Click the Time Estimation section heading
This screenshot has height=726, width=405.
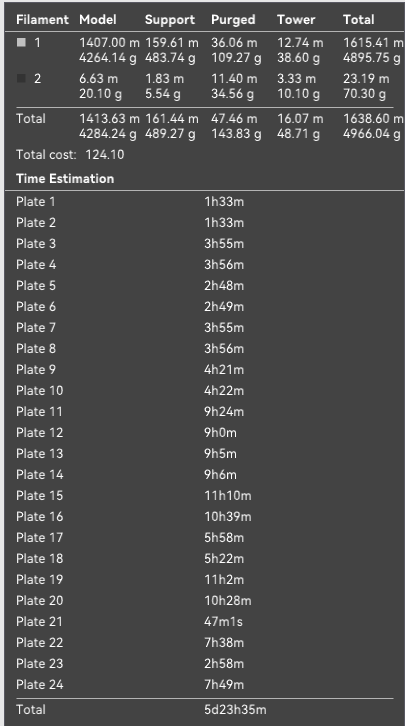coord(65,179)
